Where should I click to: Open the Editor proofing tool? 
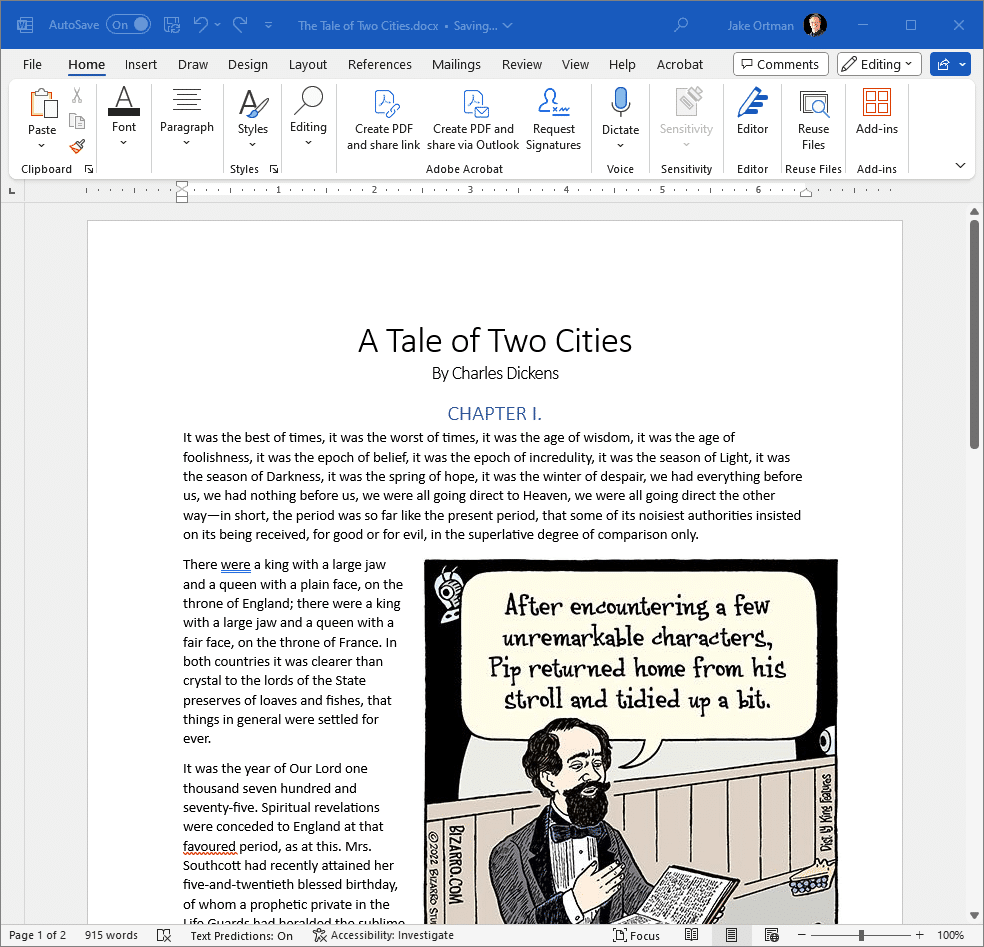[752, 112]
